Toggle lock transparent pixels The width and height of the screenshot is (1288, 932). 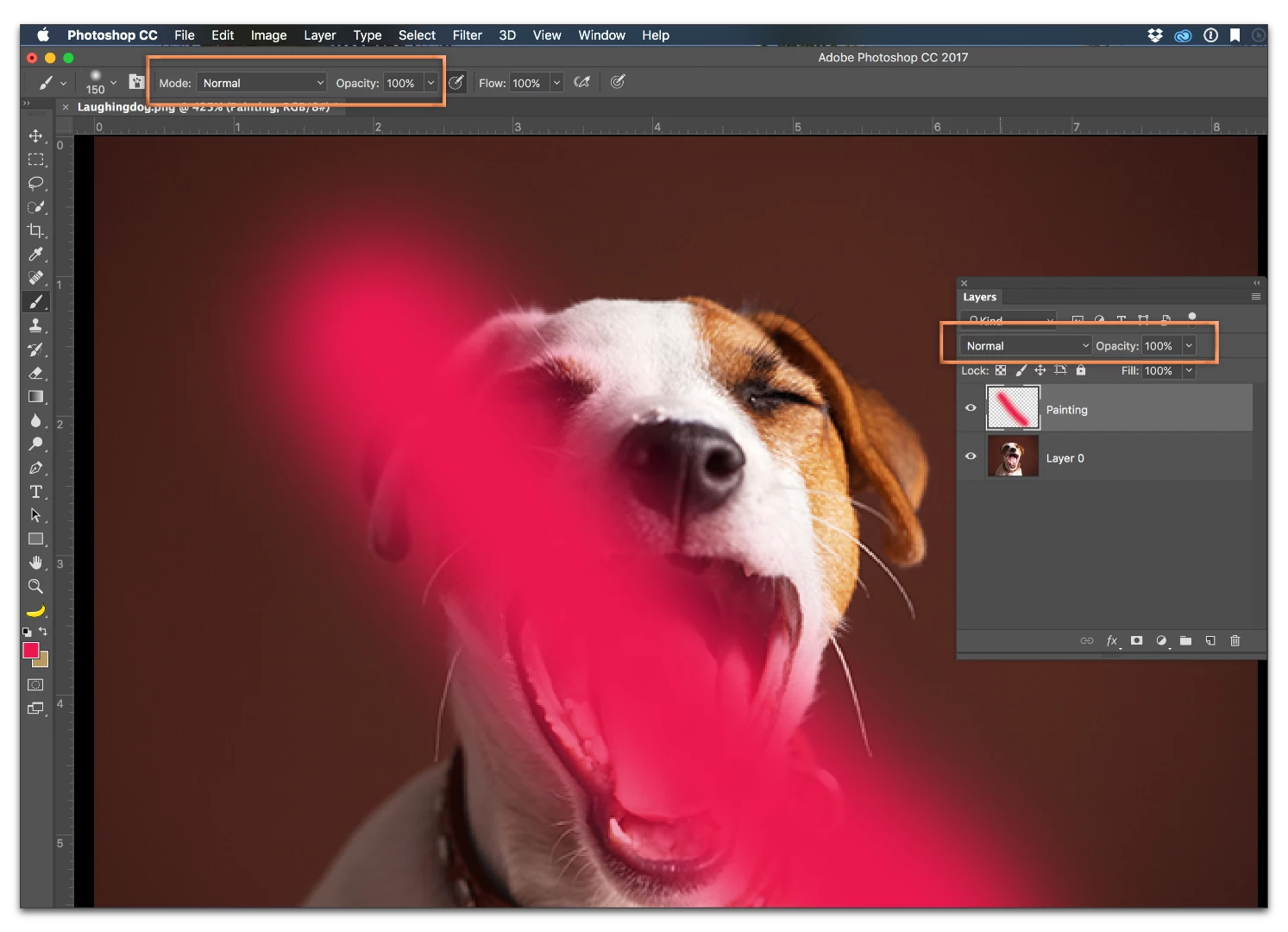[x=1001, y=370]
